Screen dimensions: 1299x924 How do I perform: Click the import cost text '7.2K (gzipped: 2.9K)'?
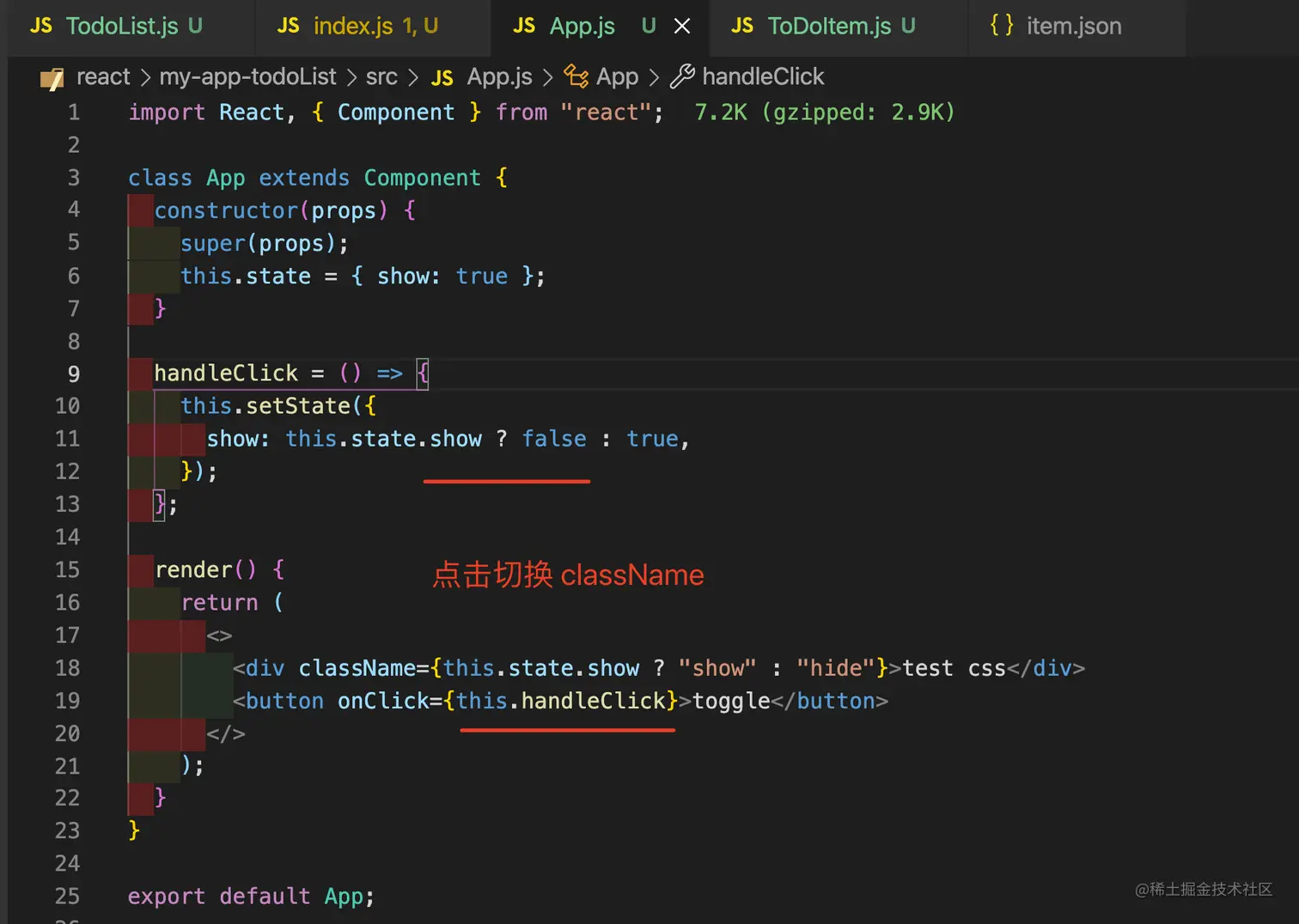825,112
